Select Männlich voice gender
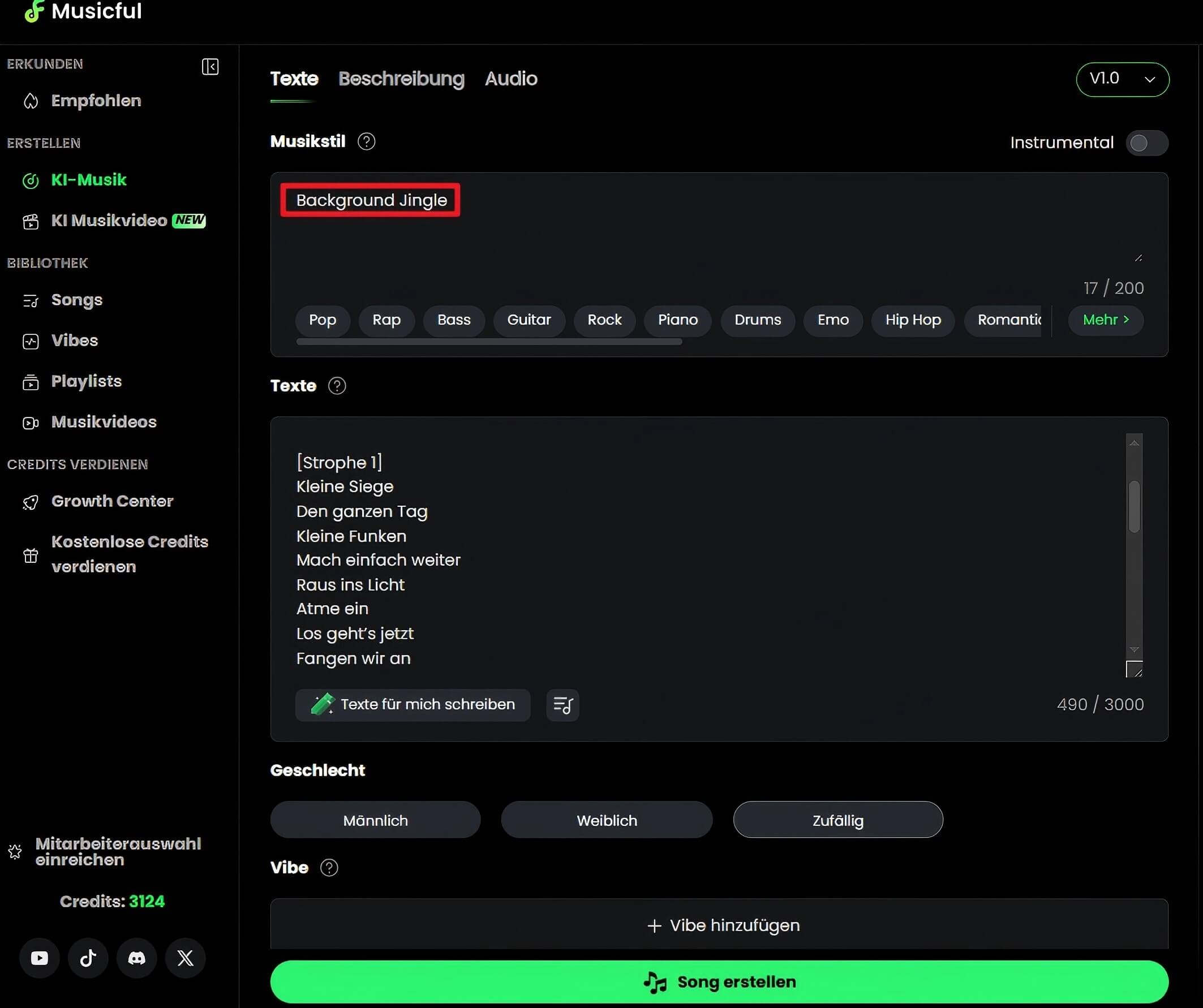Screen dimensions: 1203x1008 point(375,820)
